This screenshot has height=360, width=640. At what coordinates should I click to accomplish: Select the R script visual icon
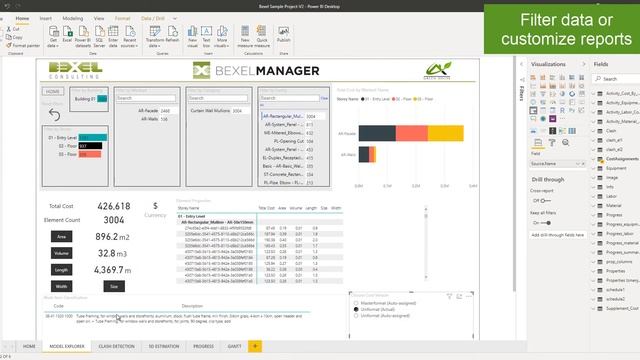(562, 110)
